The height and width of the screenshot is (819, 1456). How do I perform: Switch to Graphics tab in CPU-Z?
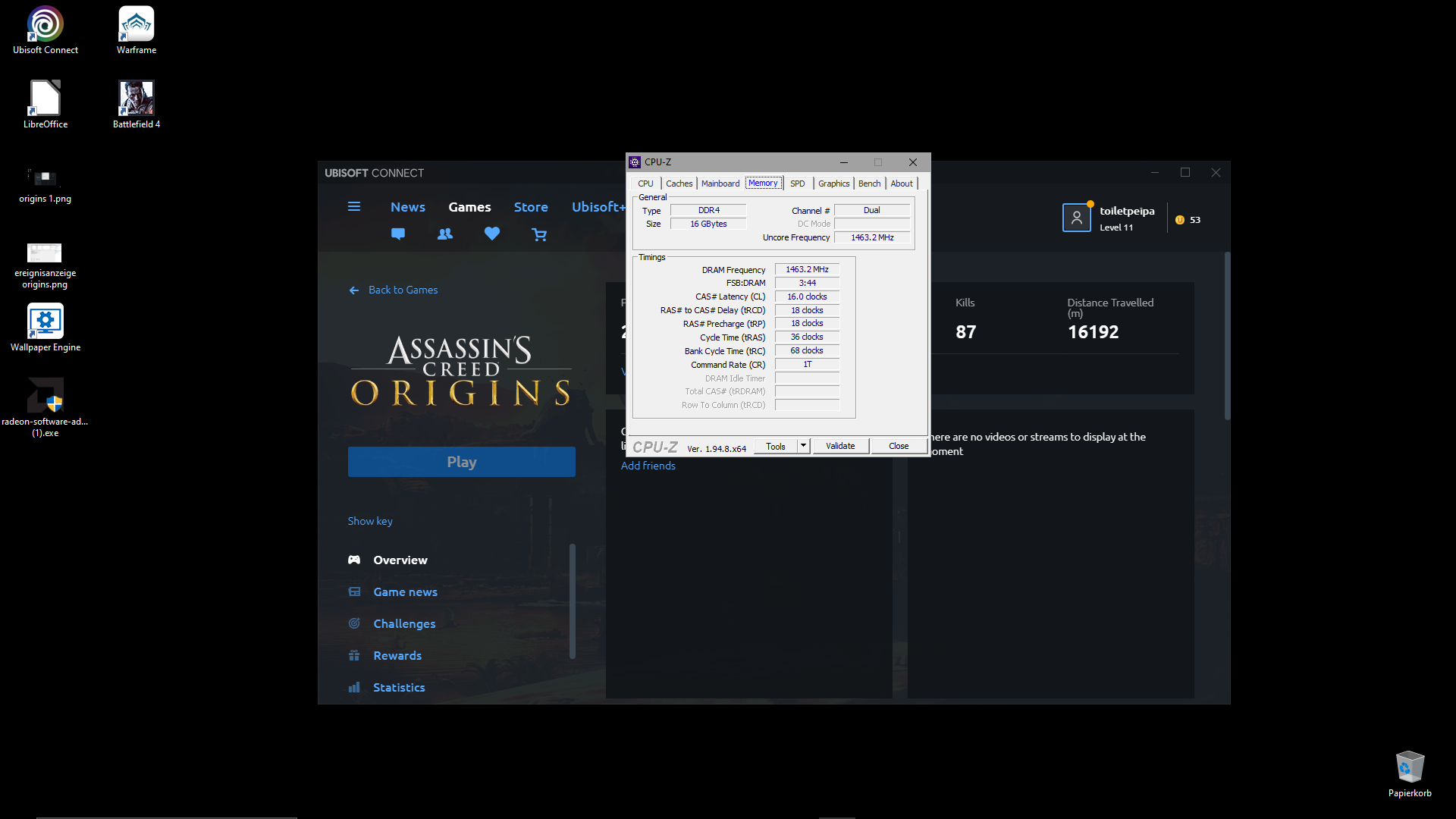pyautogui.click(x=833, y=184)
